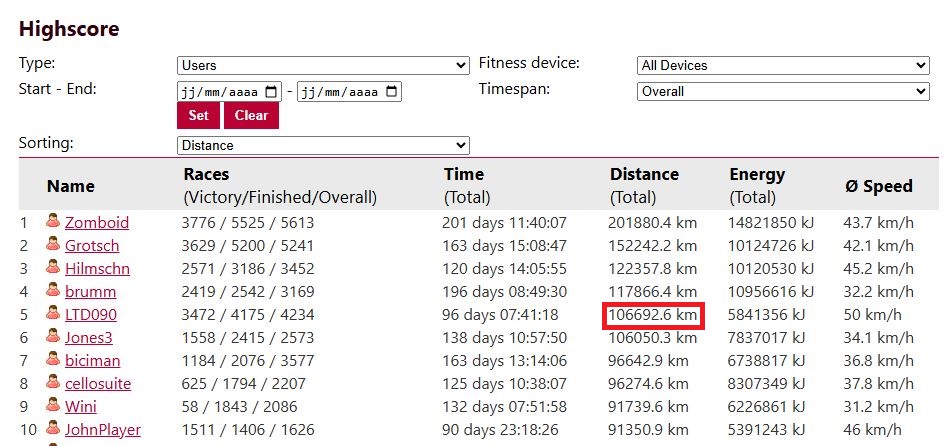This screenshot has width=948, height=446.
Task: Select the Wini user link
Action: pyautogui.click(x=81, y=406)
